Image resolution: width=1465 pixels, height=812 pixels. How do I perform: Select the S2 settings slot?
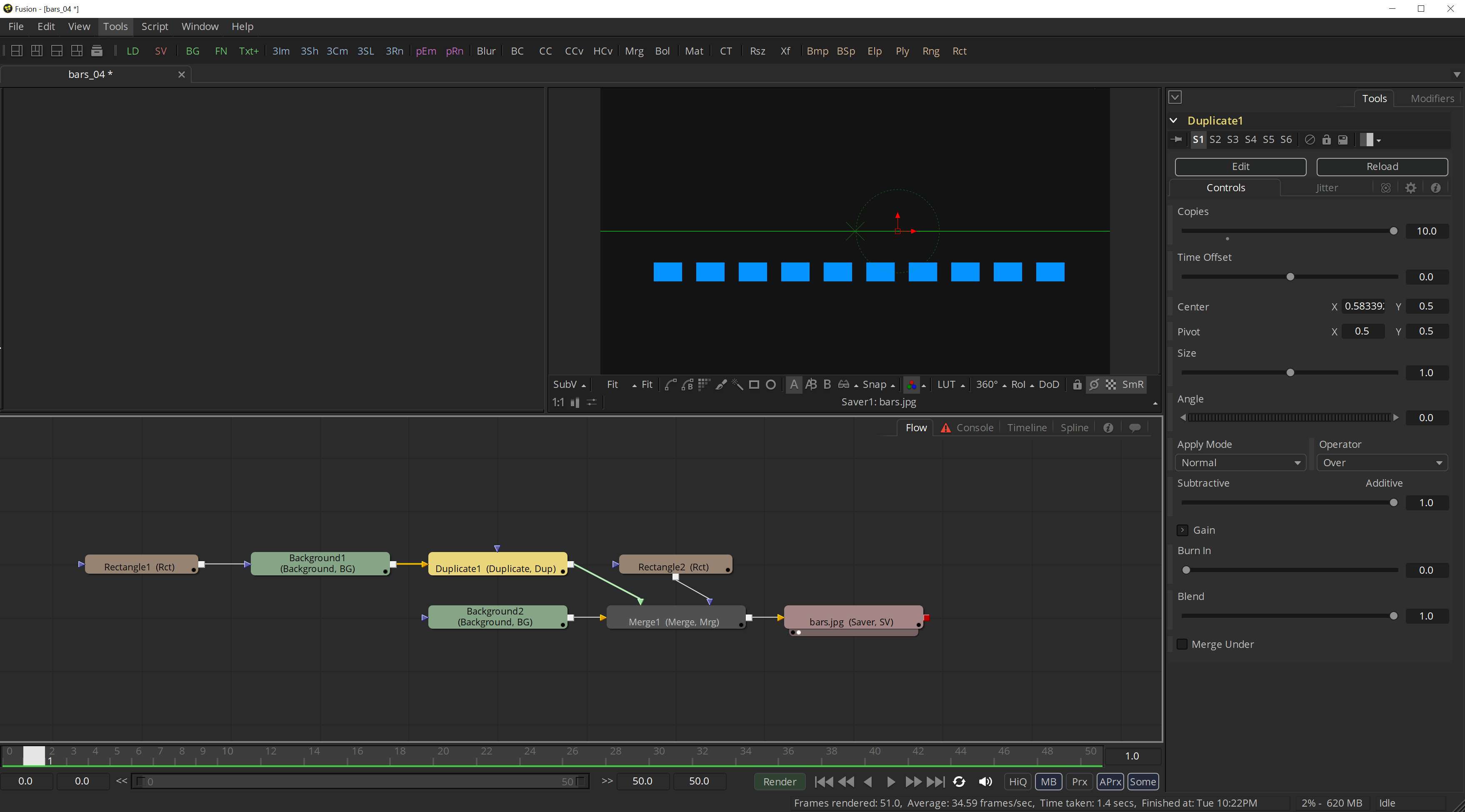point(1215,139)
